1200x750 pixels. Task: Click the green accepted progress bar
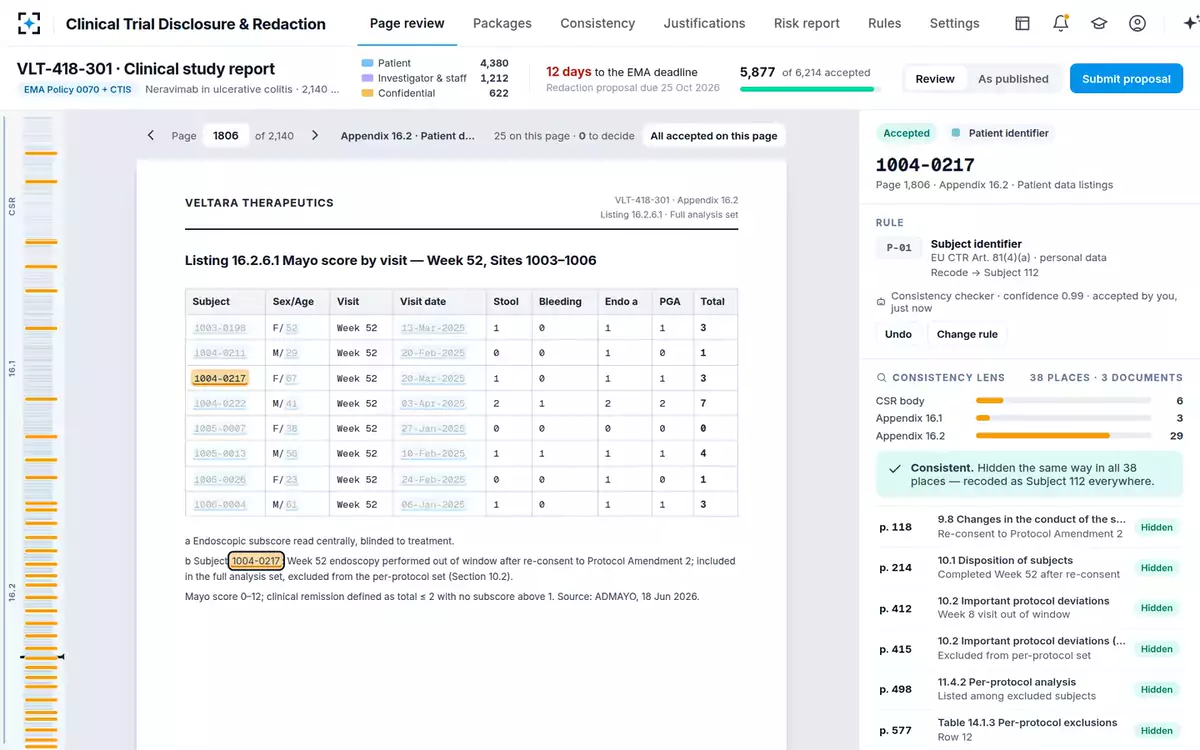[809, 89]
